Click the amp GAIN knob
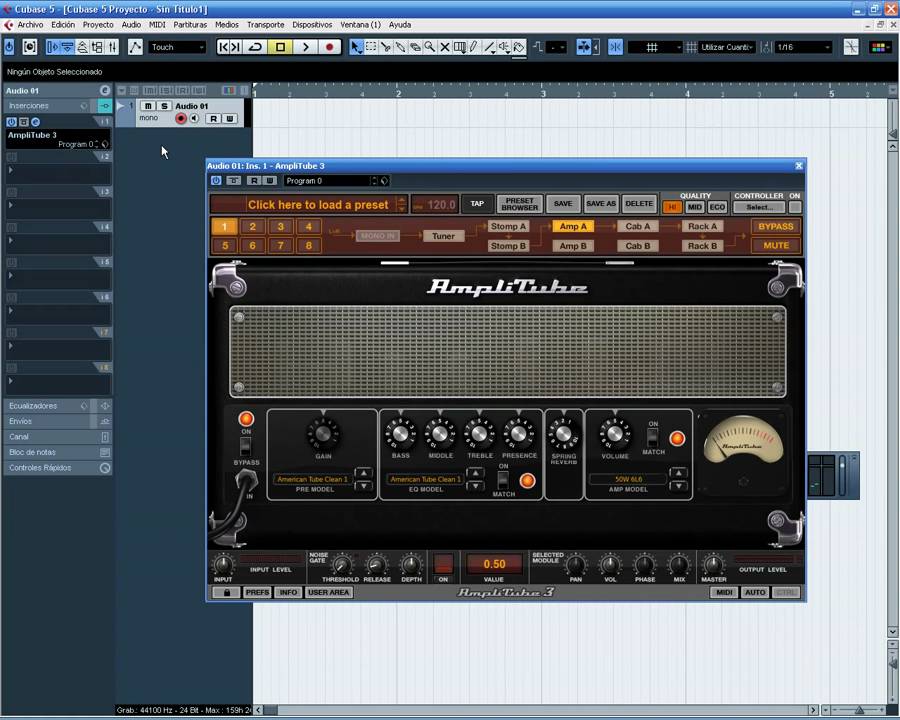Image resolution: width=900 pixels, height=720 pixels. 323,434
